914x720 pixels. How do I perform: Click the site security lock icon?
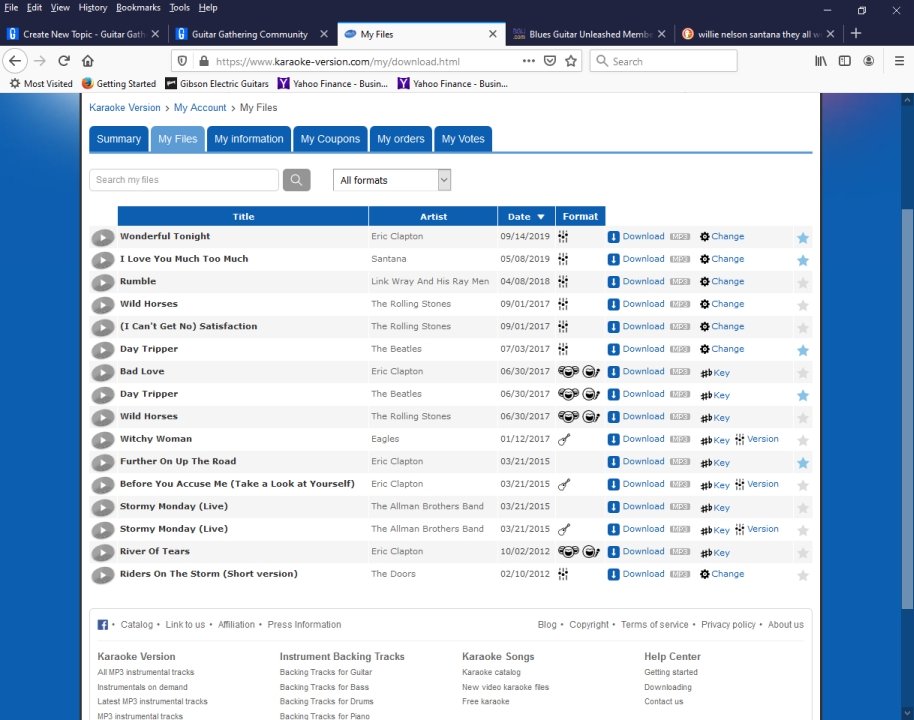(x=203, y=61)
